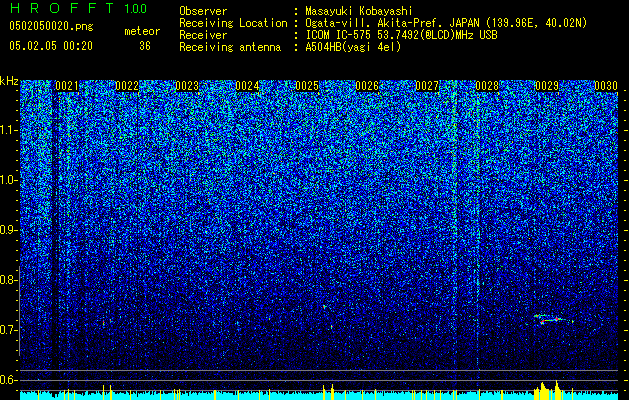
Task: Click the 1.1 kHz axis label
Action: [7, 130]
